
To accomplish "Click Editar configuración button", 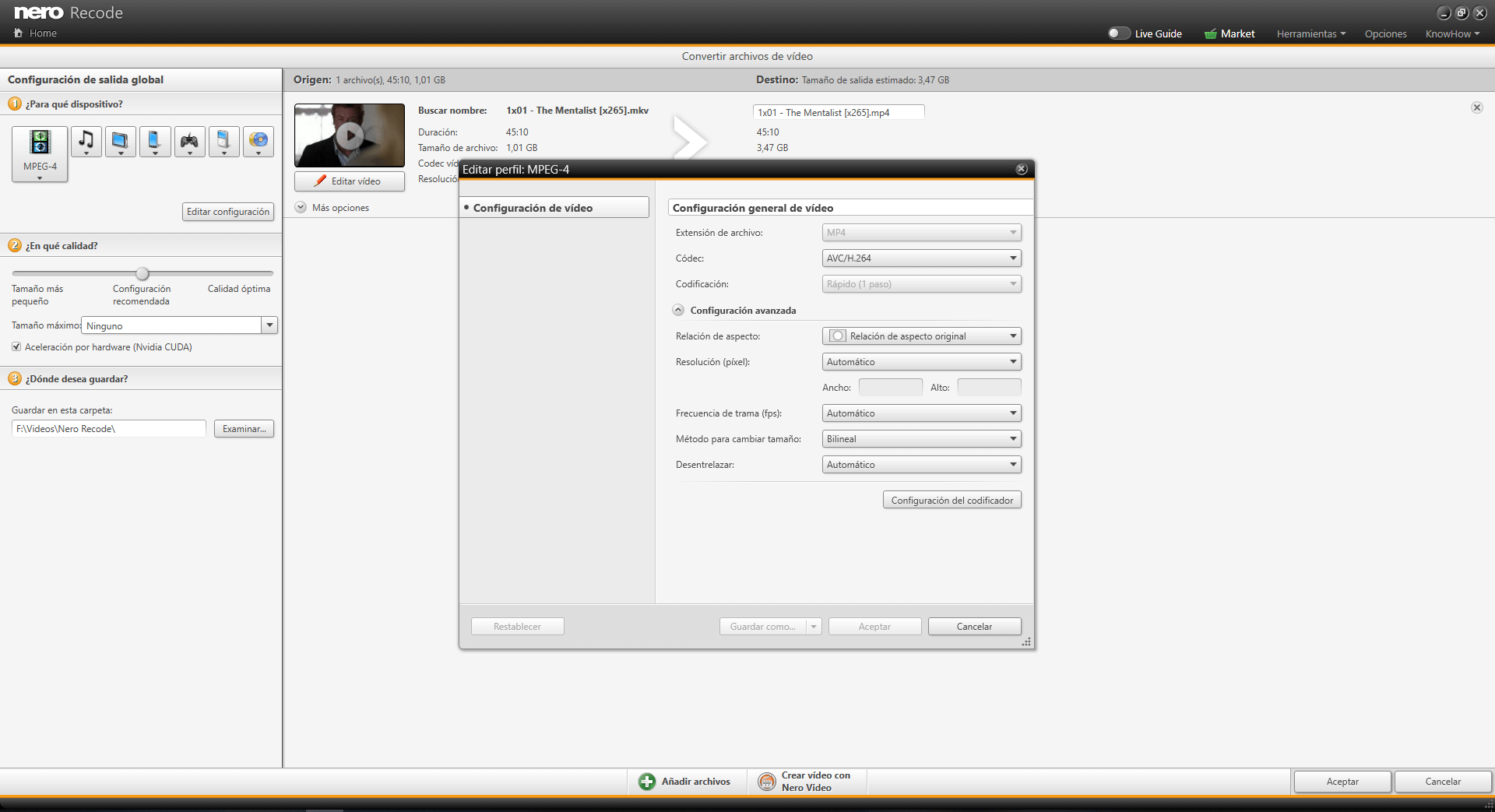I will pos(228,212).
